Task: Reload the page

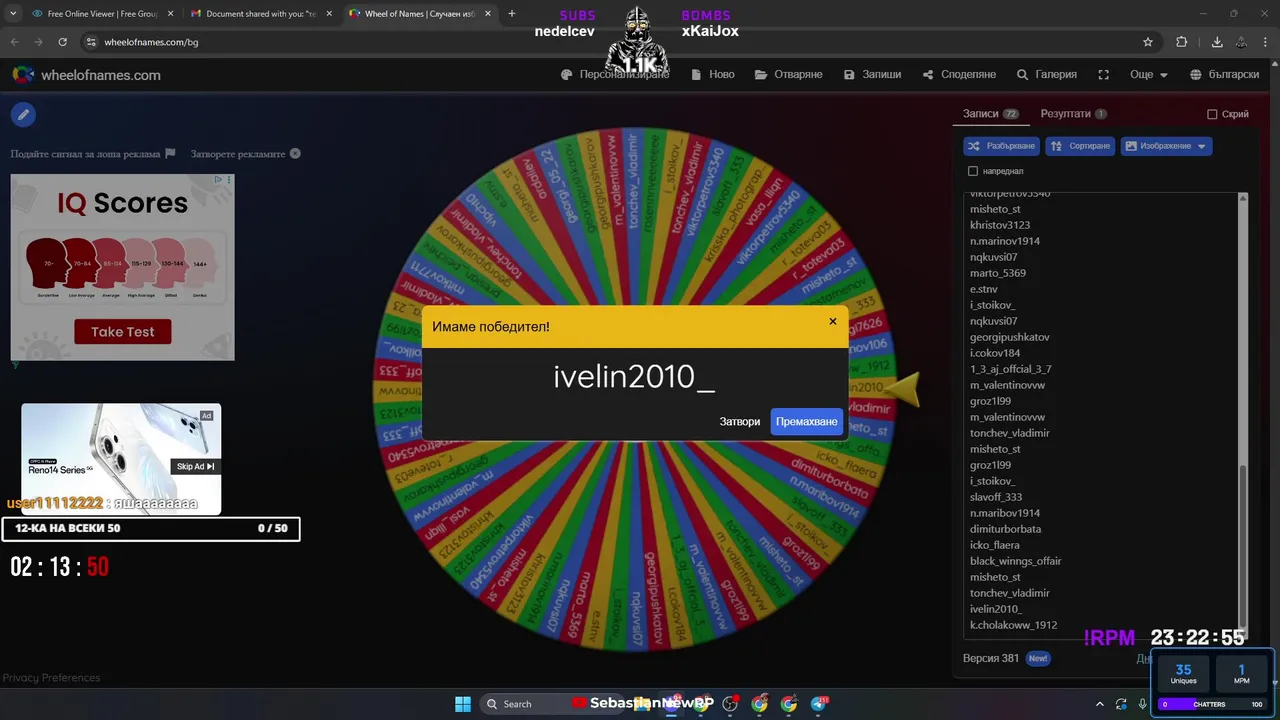Action: click(x=62, y=42)
